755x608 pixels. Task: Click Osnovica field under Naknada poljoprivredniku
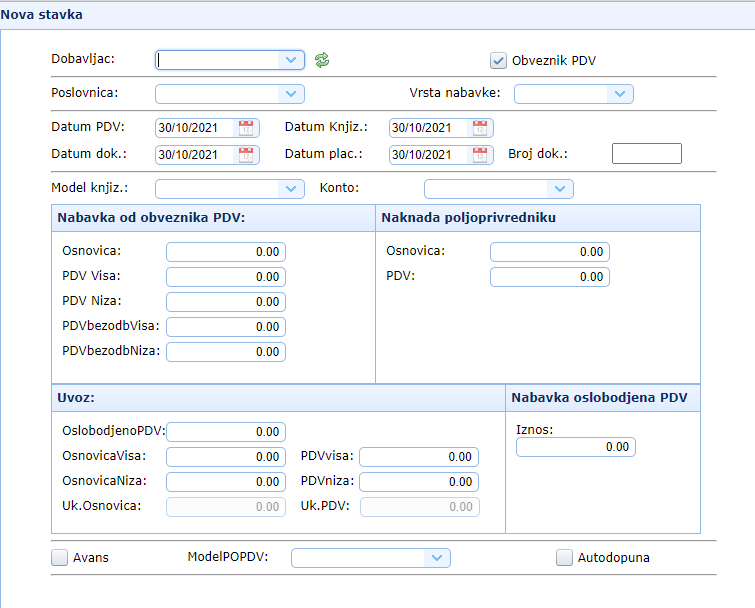[x=549, y=252]
